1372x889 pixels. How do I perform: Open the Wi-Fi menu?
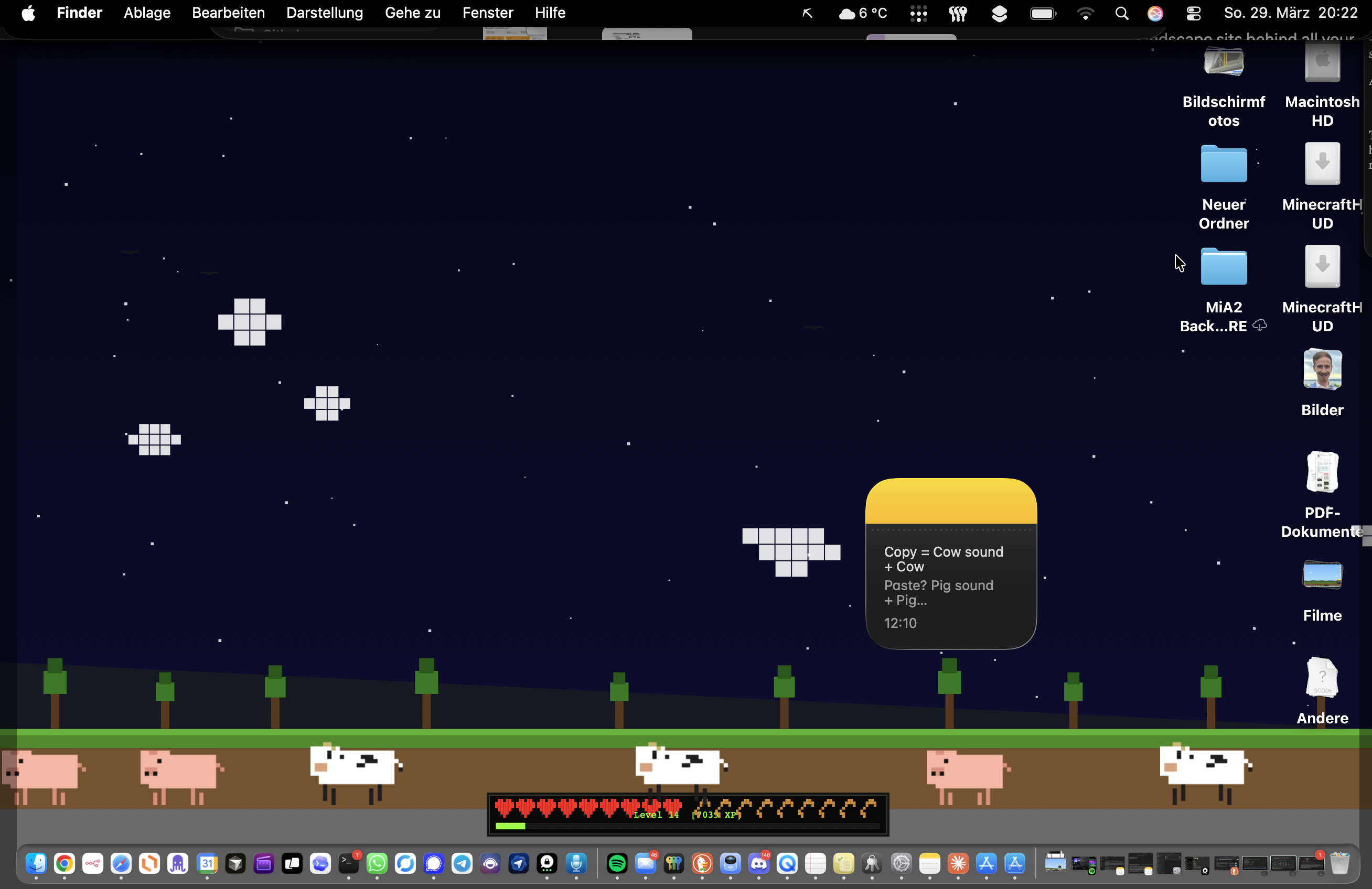(x=1086, y=13)
